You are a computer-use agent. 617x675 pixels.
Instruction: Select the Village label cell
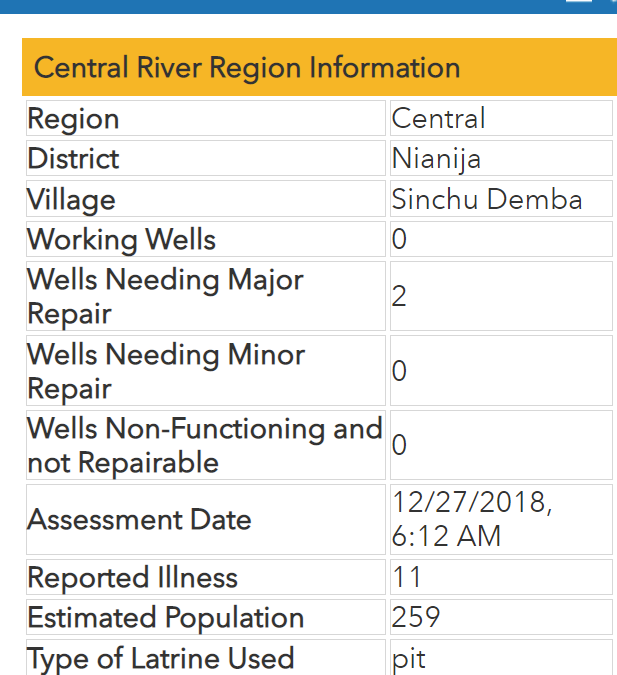coord(206,198)
